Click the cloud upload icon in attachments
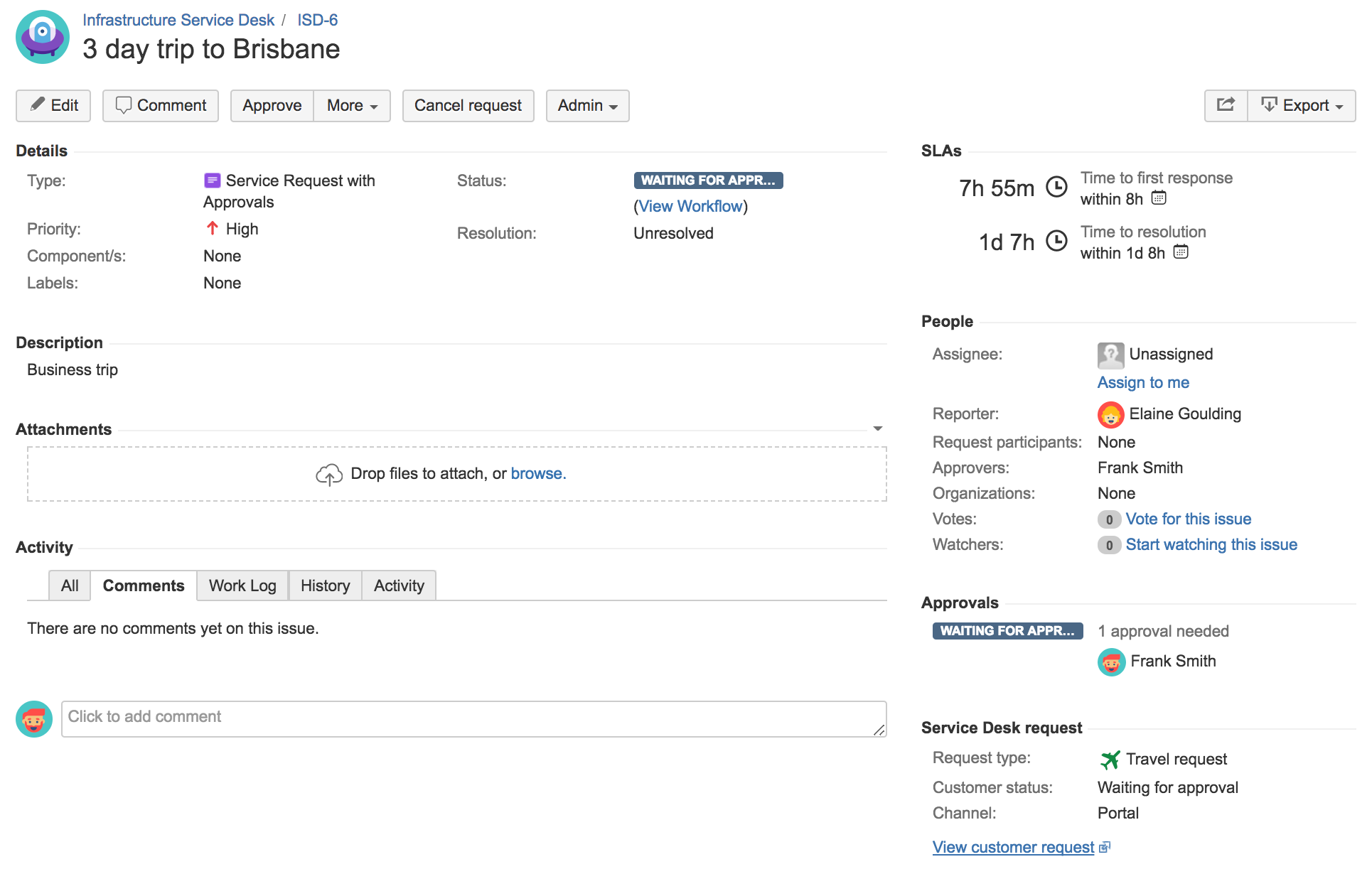Screen dimensions: 1372x874 pos(329,474)
